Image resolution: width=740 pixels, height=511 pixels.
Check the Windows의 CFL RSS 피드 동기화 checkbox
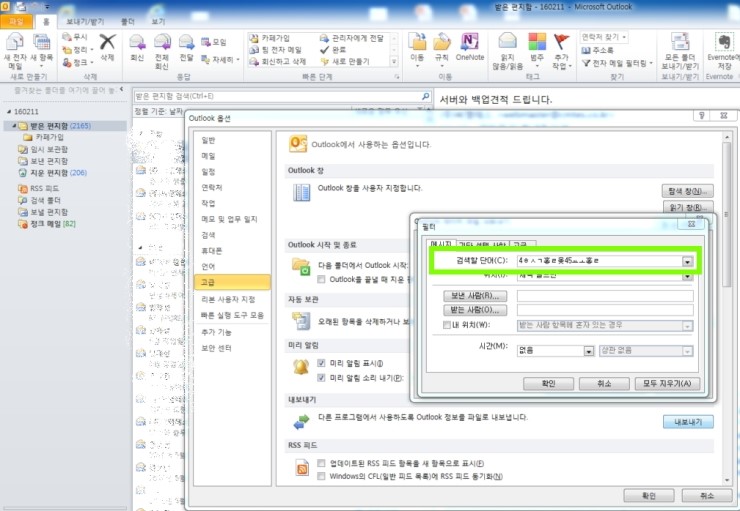pyautogui.click(x=321, y=476)
